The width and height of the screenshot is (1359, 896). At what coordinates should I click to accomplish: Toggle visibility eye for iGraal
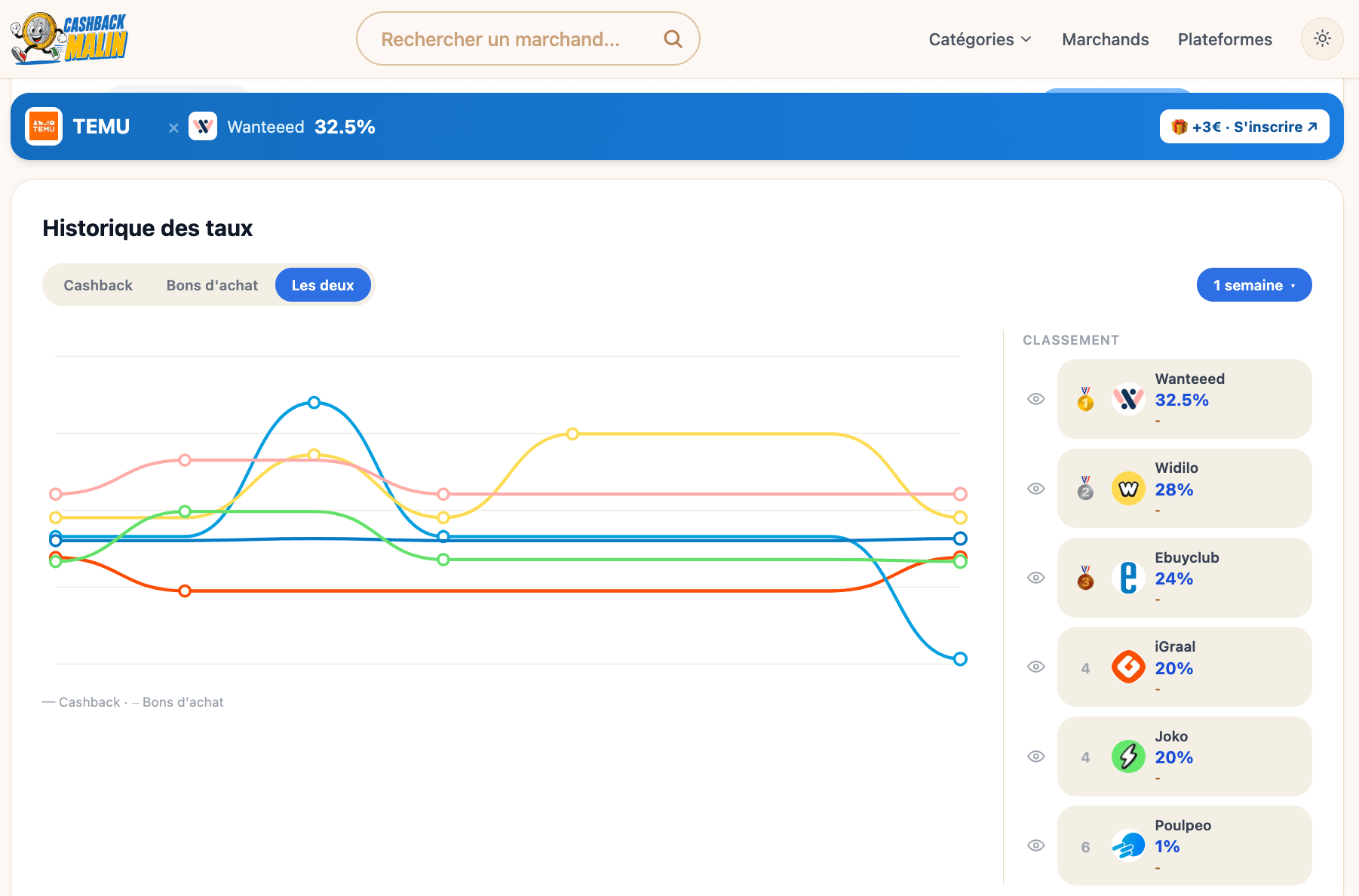coord(1036,667)
